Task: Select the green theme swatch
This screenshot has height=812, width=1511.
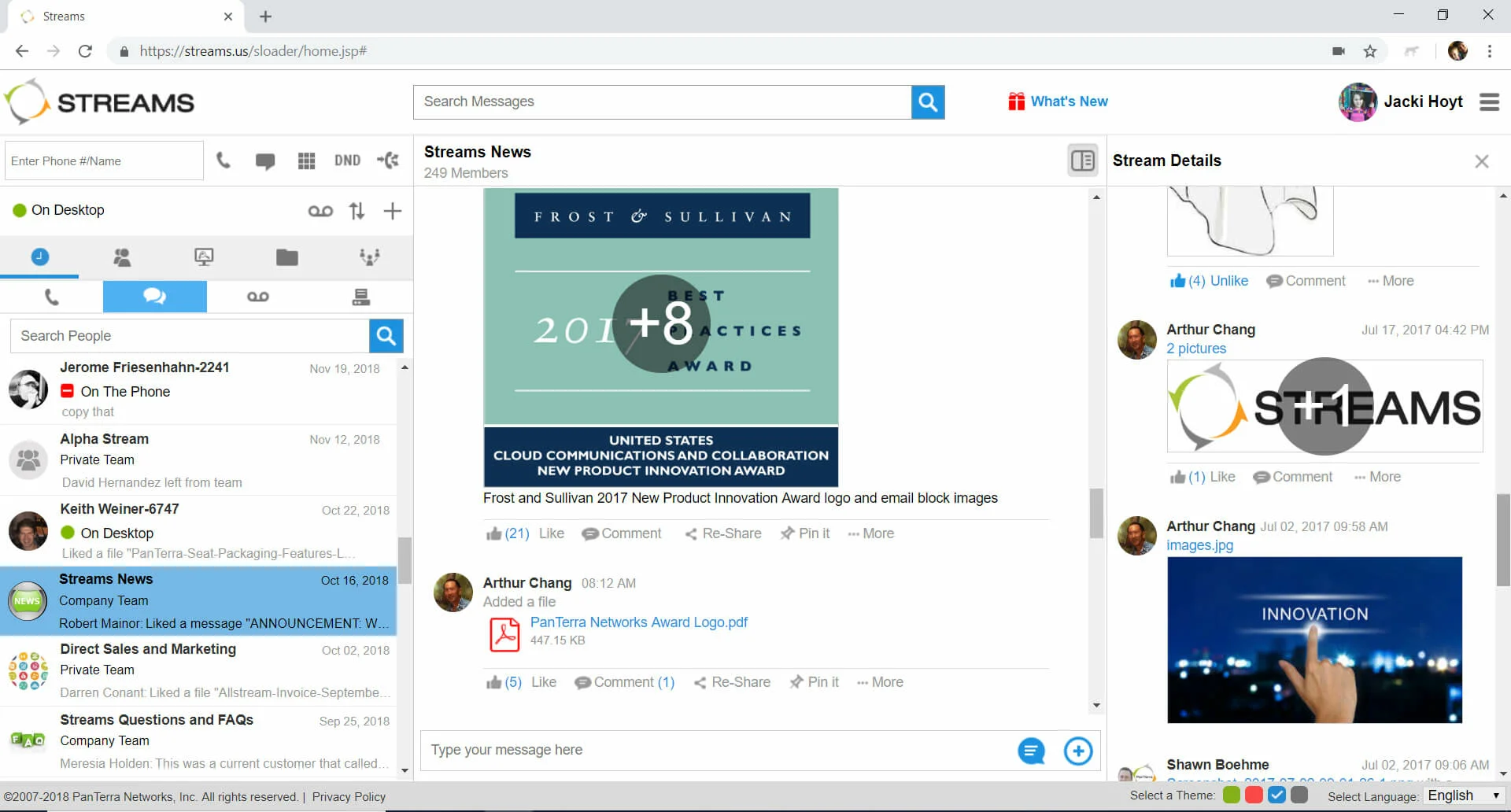Action: (x=1232, y=795)
